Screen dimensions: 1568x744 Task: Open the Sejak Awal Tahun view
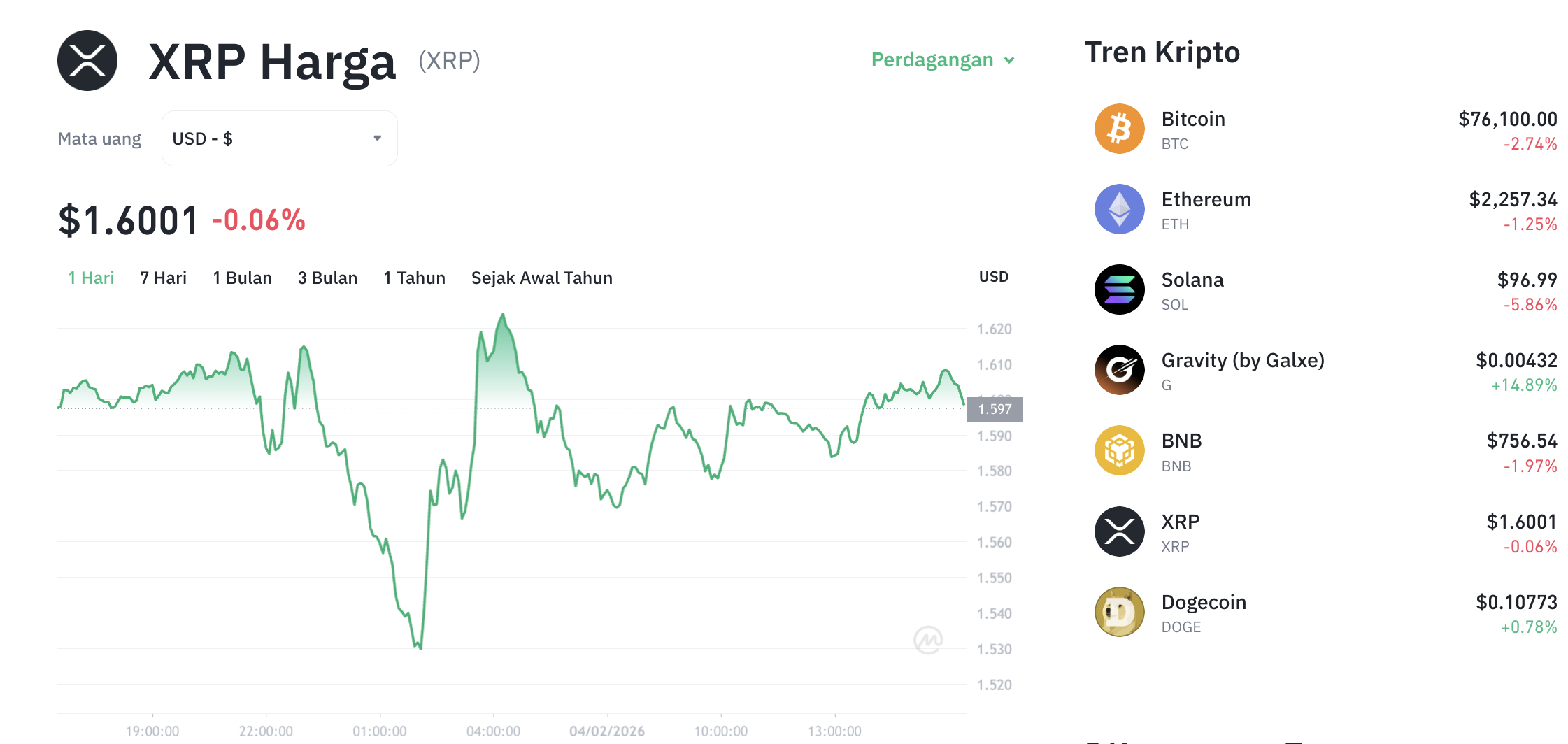click(x=542, y=278)
